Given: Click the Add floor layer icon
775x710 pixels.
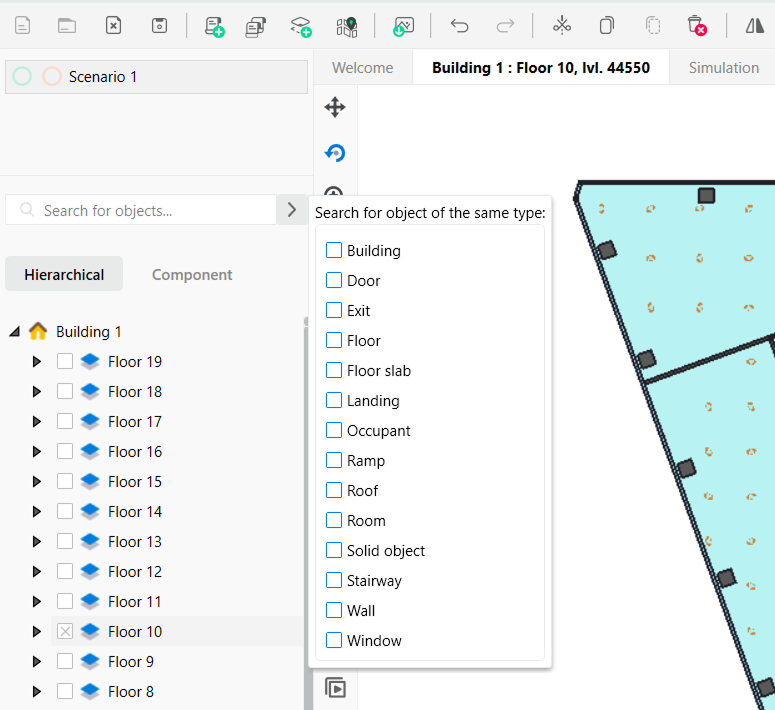Looking at the screenshot, I should (x=301, y=27).
